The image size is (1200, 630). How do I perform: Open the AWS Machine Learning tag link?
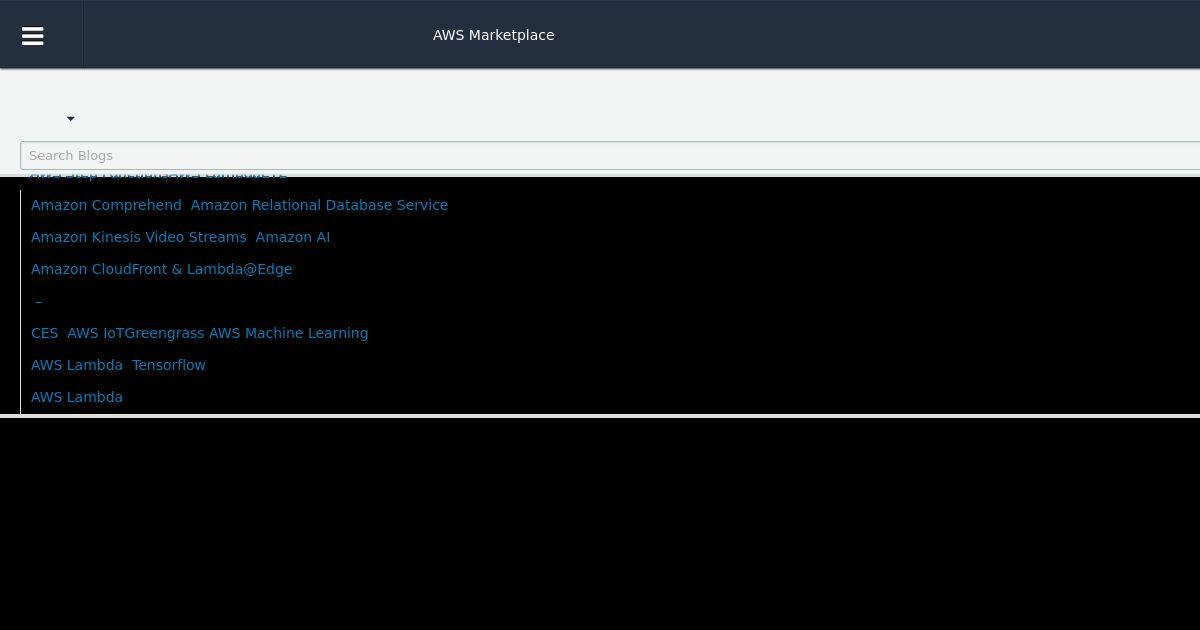[289, 333]
